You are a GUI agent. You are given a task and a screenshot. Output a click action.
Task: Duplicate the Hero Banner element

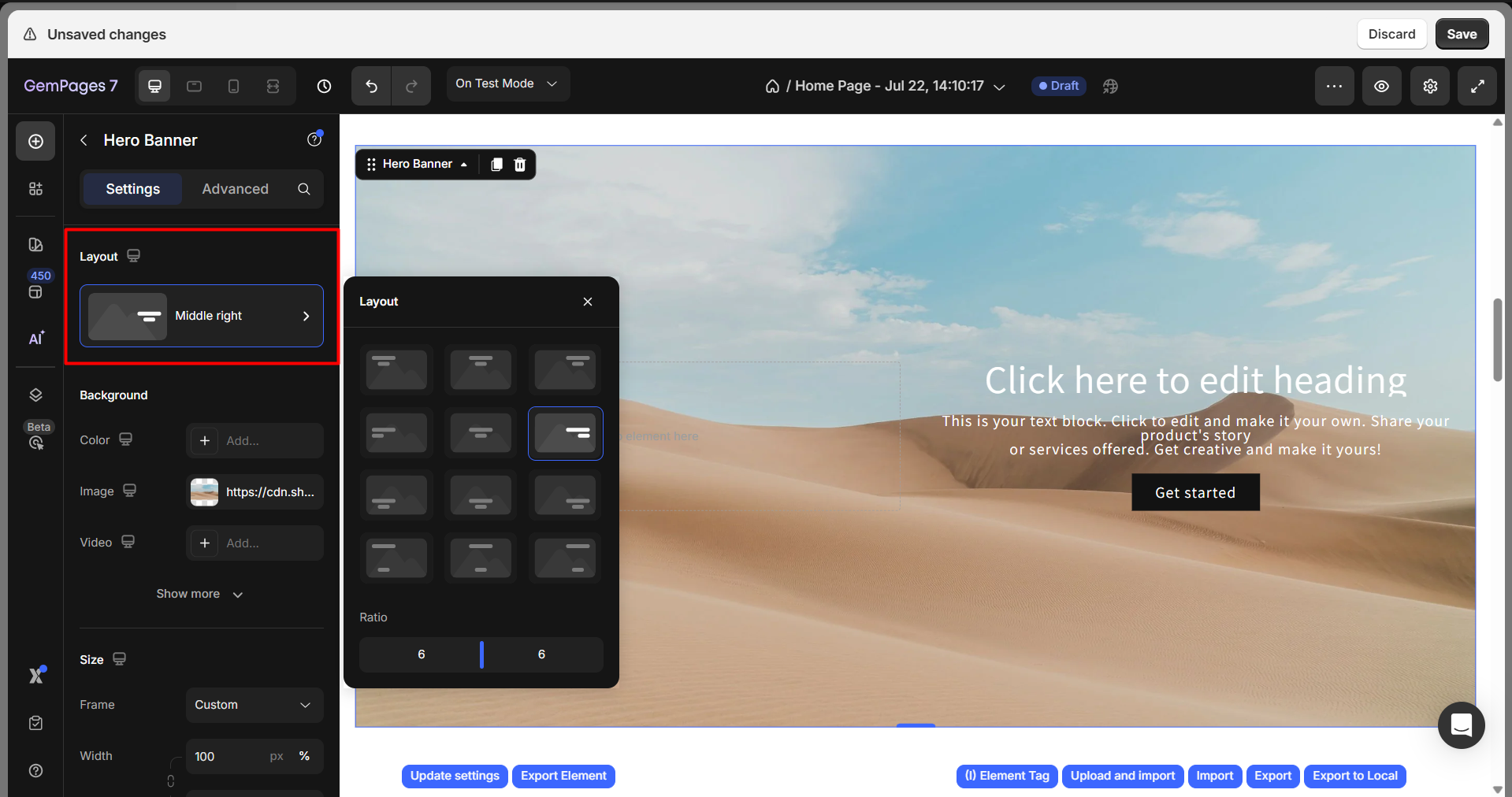[x=496, y=165]
